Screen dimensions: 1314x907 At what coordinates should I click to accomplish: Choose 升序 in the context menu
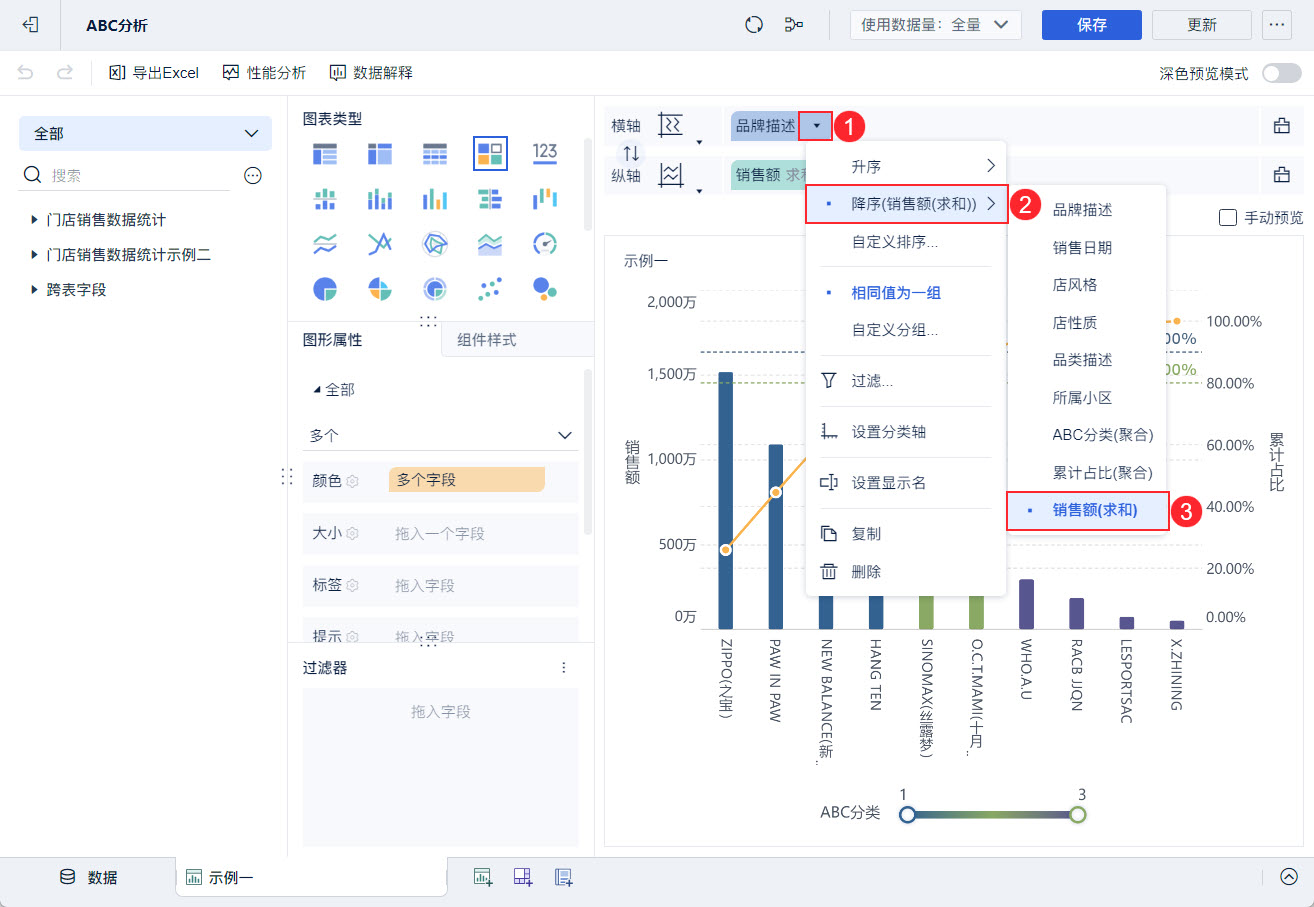coord(906,166)
